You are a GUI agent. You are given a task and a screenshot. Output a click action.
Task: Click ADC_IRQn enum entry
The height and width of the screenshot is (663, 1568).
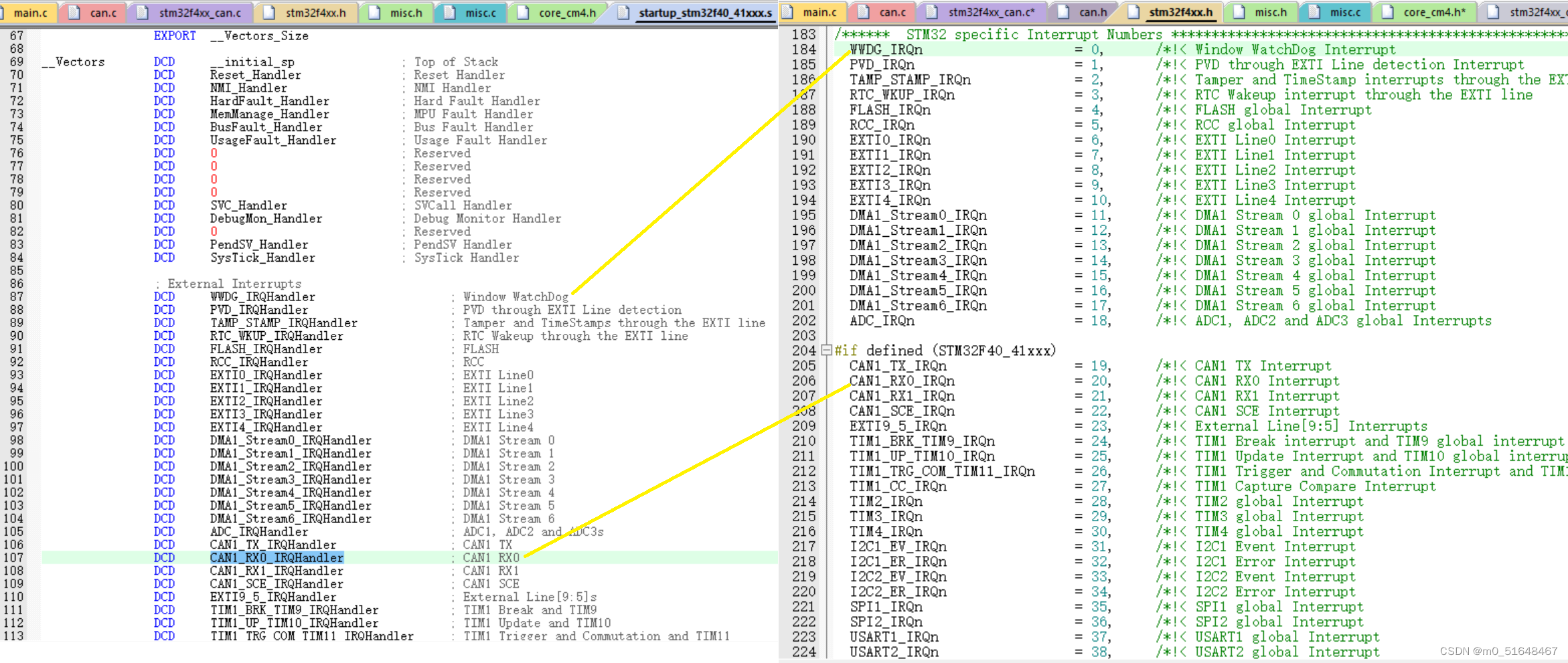coord(882,320)
